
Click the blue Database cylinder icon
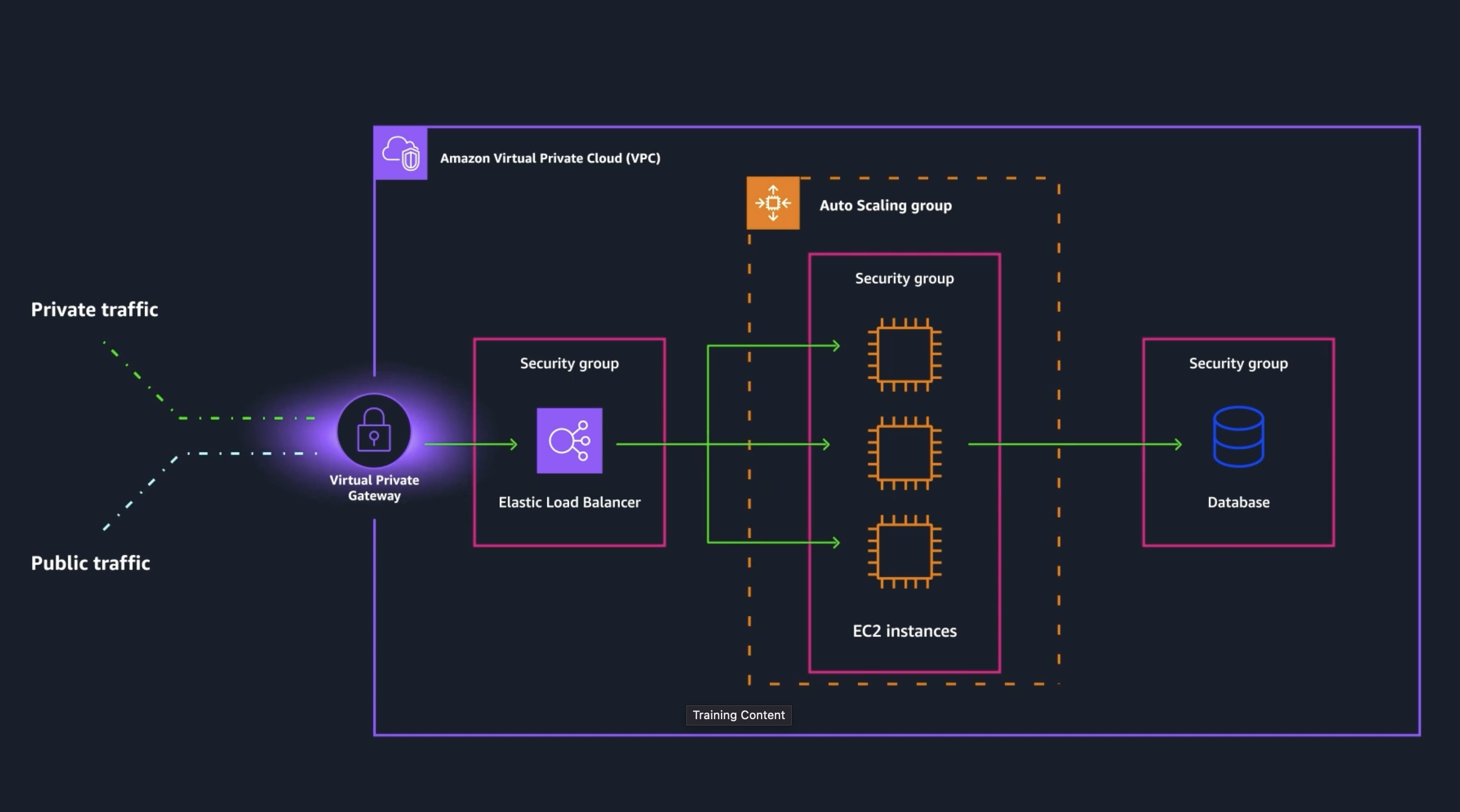click(1239, 436)
